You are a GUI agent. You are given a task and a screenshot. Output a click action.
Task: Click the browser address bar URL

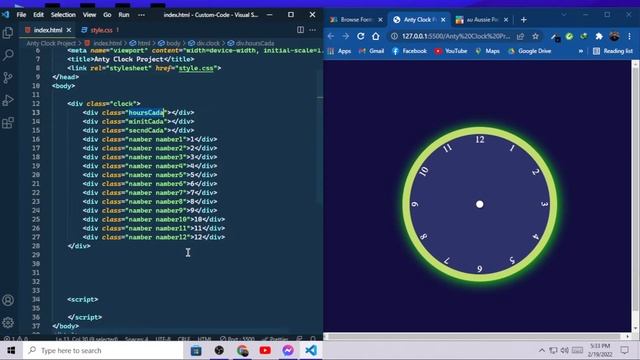456,36
